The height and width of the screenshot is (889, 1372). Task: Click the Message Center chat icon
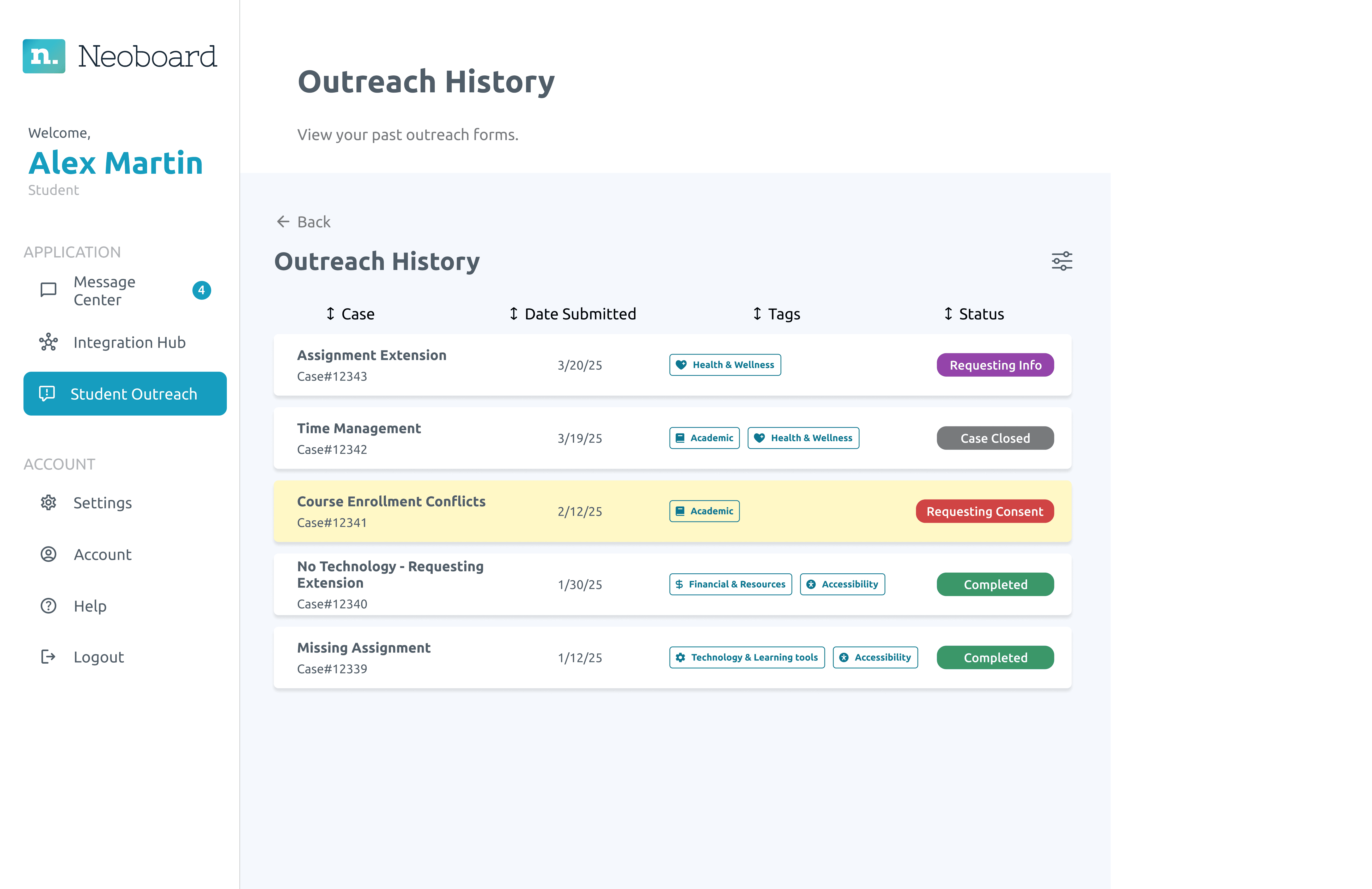point(48,290)
